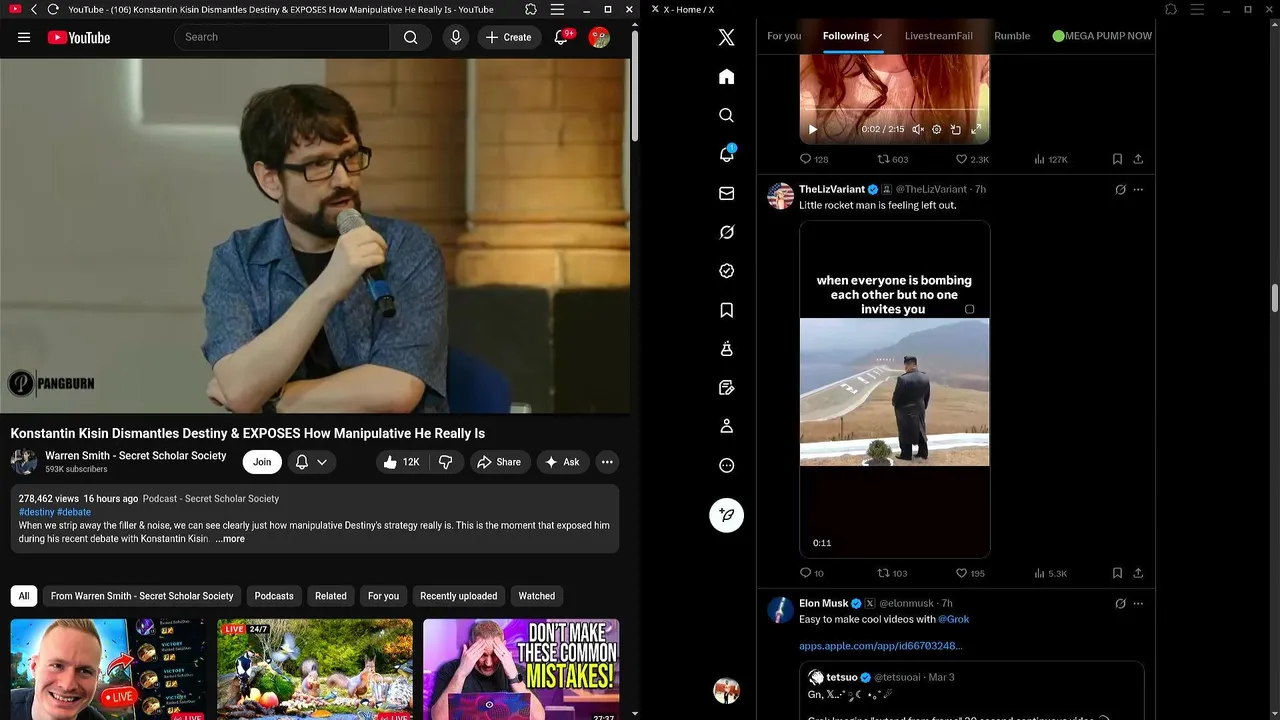
Task: Open the apps.apple.com link in Elon's post
Action: tap(880, 646)
